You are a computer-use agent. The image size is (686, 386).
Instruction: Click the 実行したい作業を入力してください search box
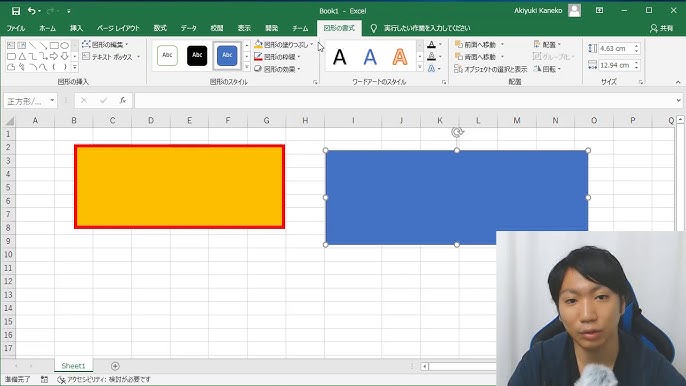point(427,28)
